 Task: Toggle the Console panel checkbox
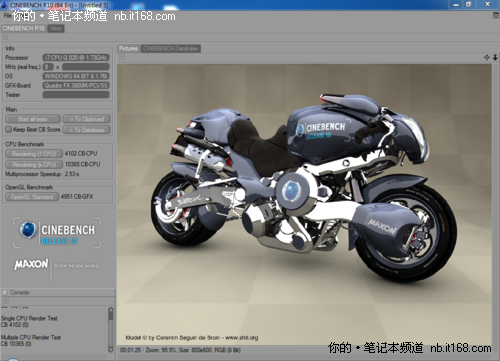pos(5,292)
